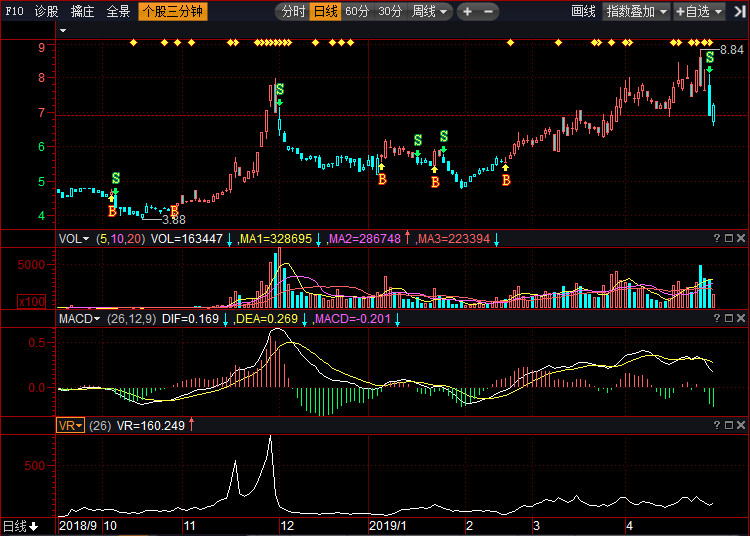Click the DIF=0.169 value

(190, 319)
